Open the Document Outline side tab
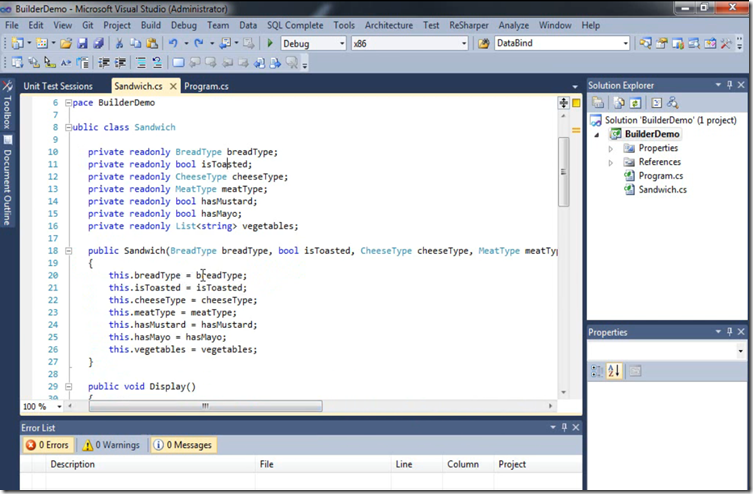Image resolution: width=753 pixels, height=494 pixels. pos(7,181)
